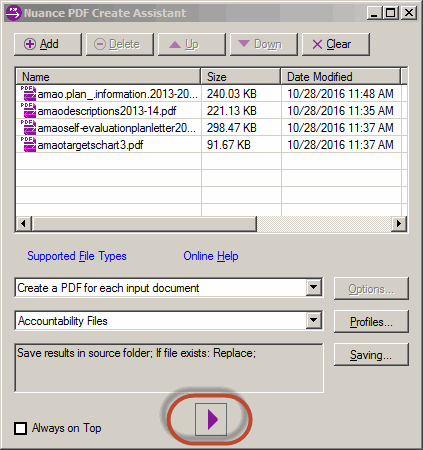
Task: Select file amao.plan_.information.2013-20...
Action: tap(118, 94)
